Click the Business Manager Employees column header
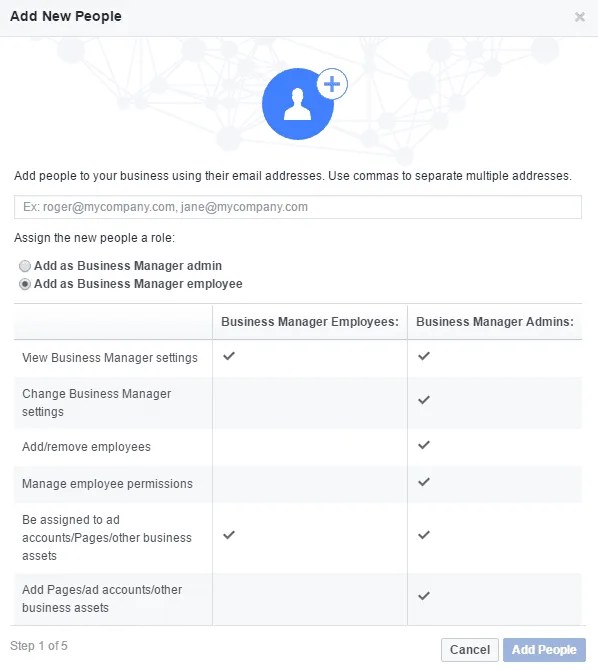The width and height of the screenshot is (598, 670). point(310,322)
